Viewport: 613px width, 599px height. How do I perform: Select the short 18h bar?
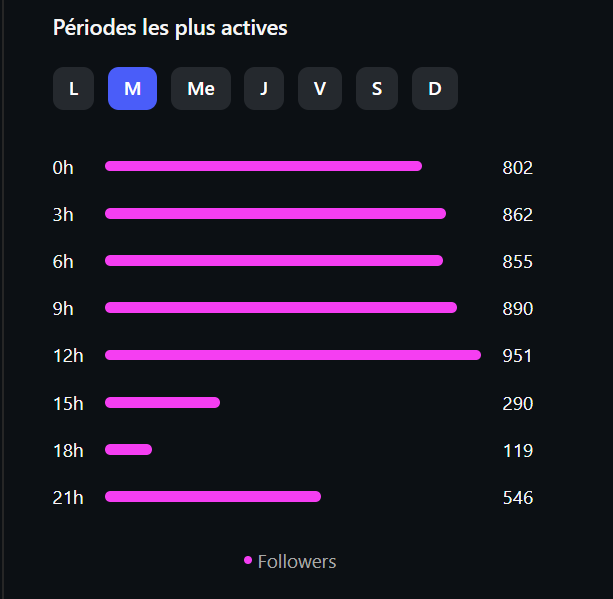coord(128,450)
